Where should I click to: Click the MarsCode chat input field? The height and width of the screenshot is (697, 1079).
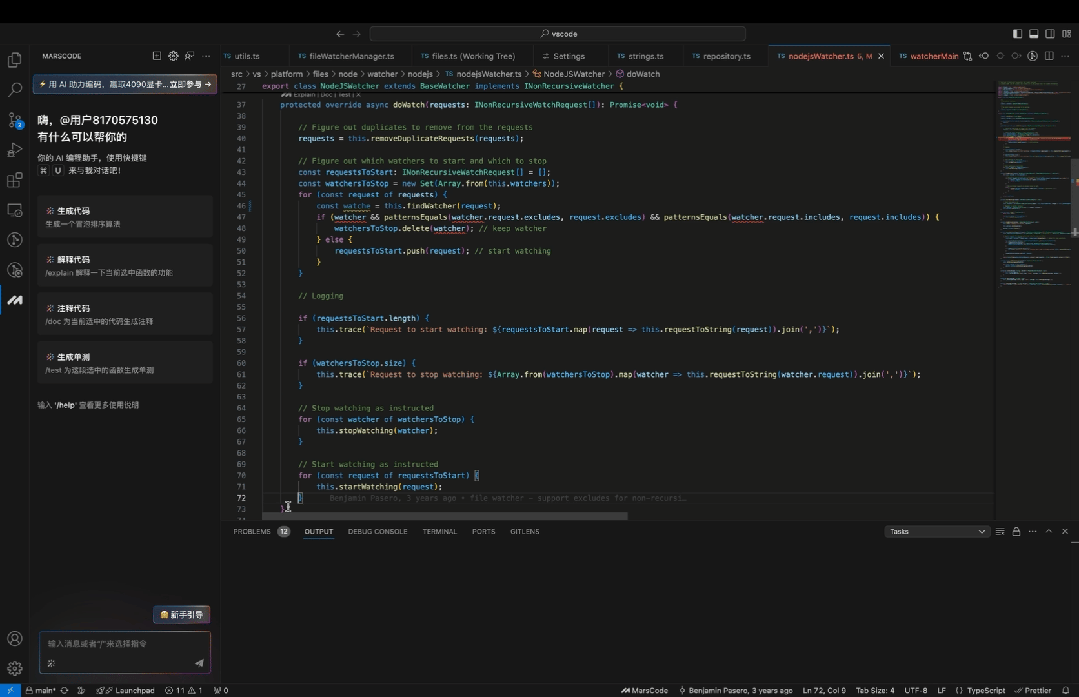[125, 652]
